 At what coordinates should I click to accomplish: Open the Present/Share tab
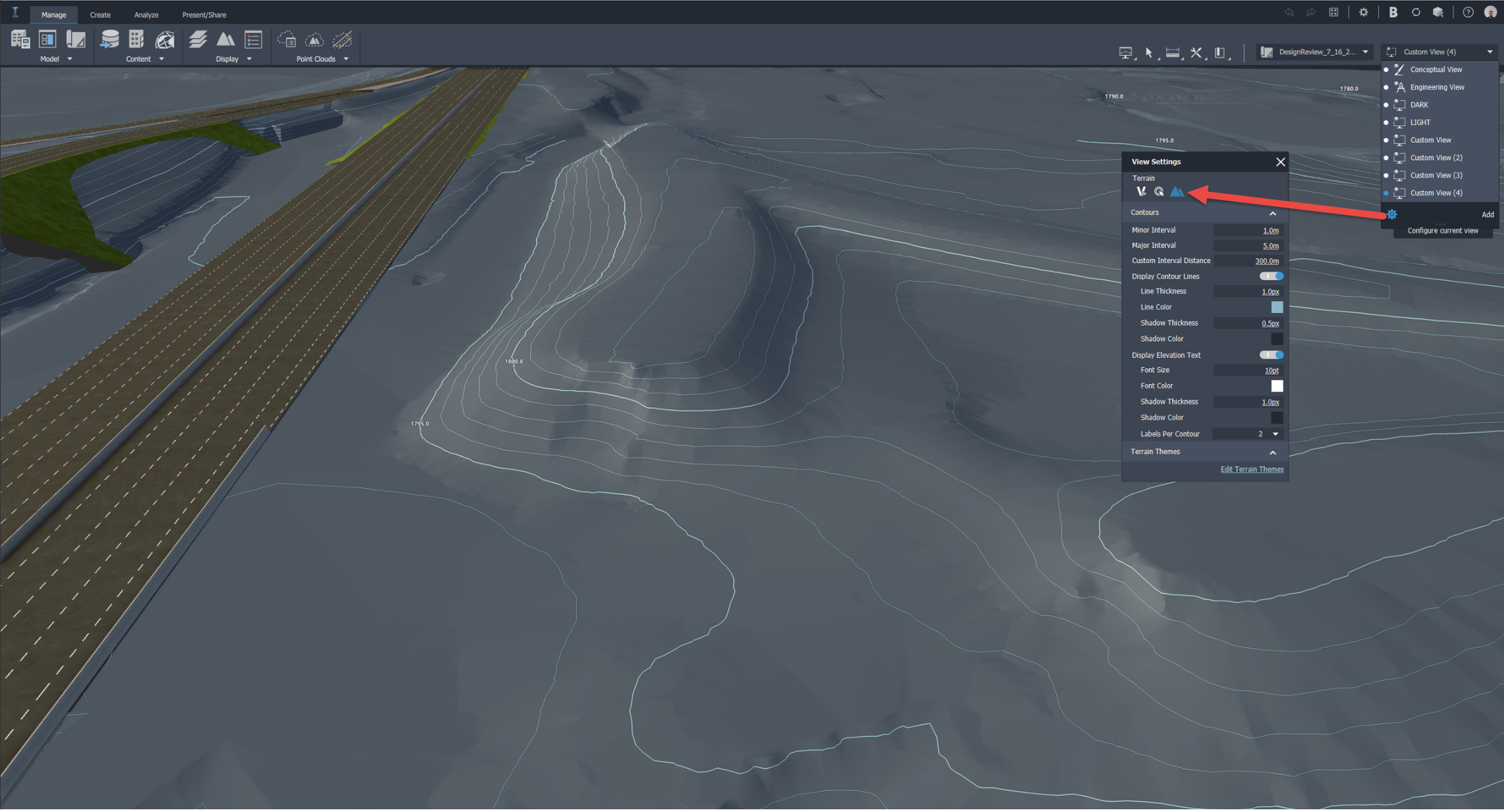(x=204, y=15)
